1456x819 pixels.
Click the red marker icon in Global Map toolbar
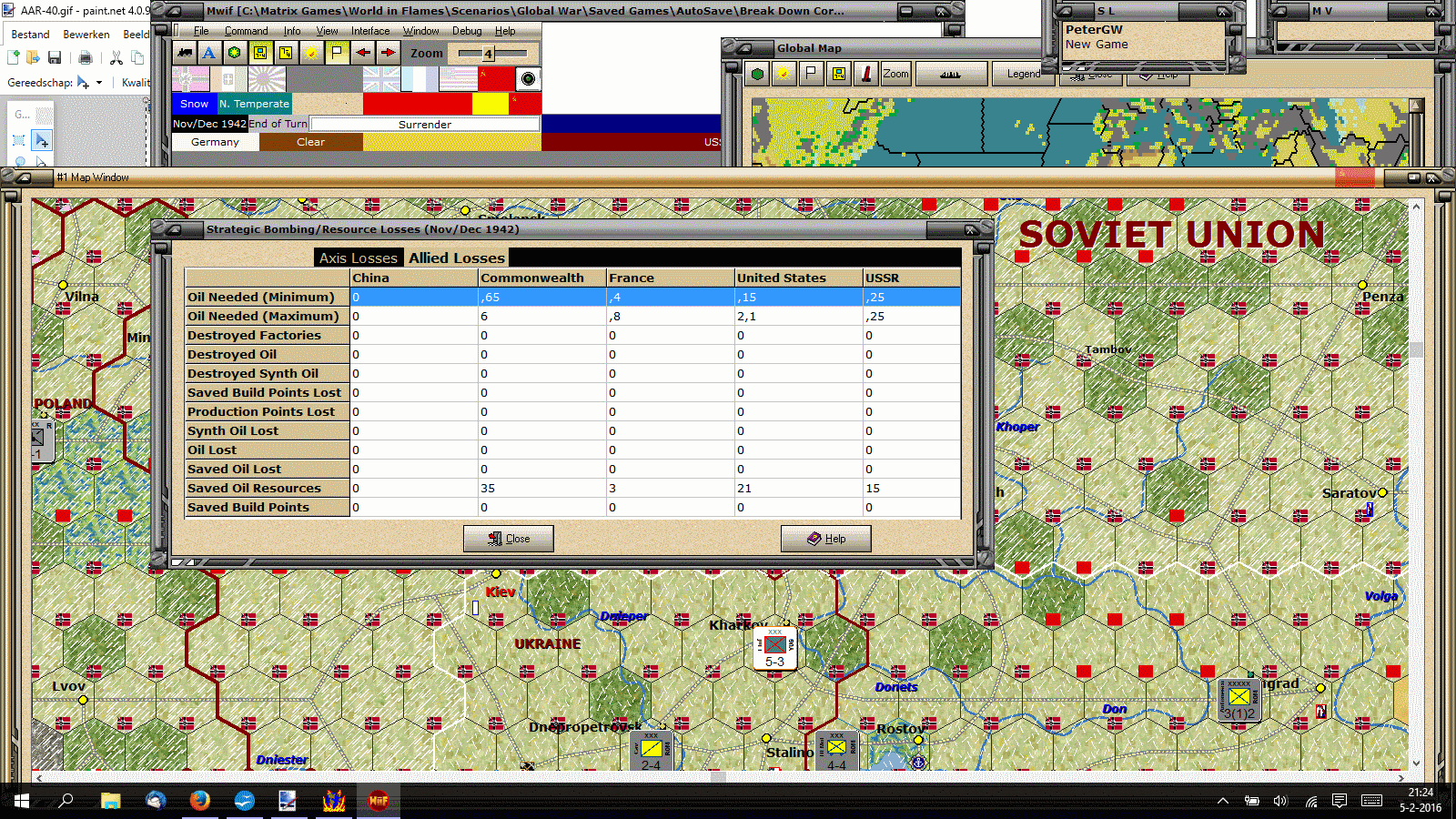pos(865,74)
